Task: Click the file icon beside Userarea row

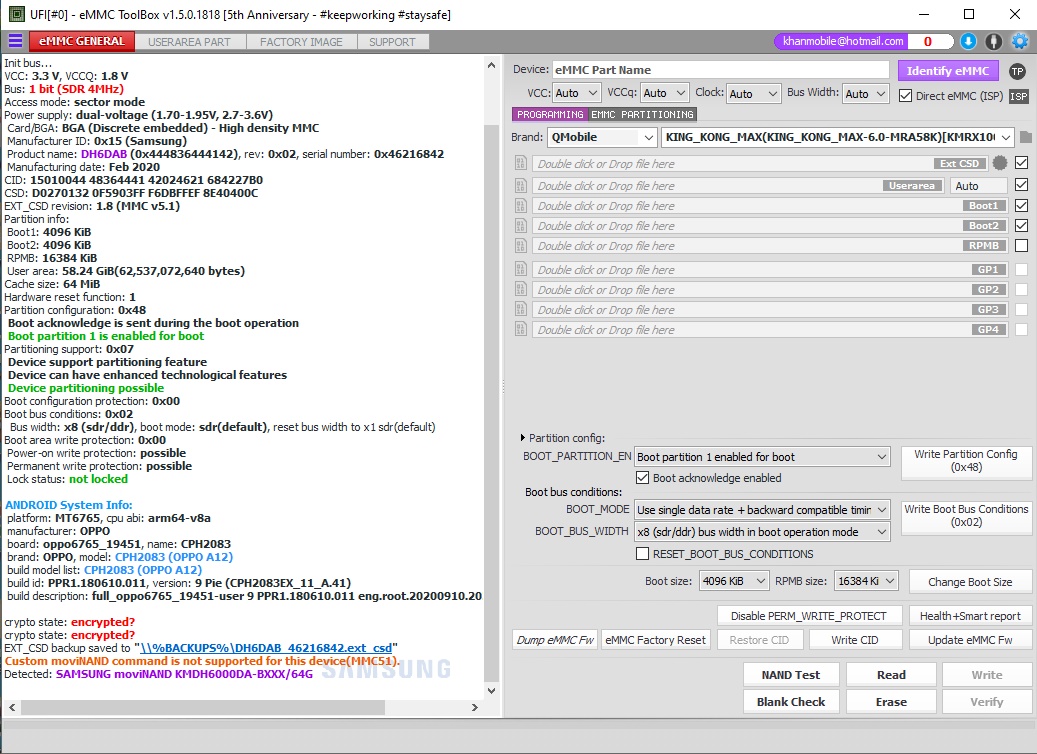Action: click(x=520, y=185)
